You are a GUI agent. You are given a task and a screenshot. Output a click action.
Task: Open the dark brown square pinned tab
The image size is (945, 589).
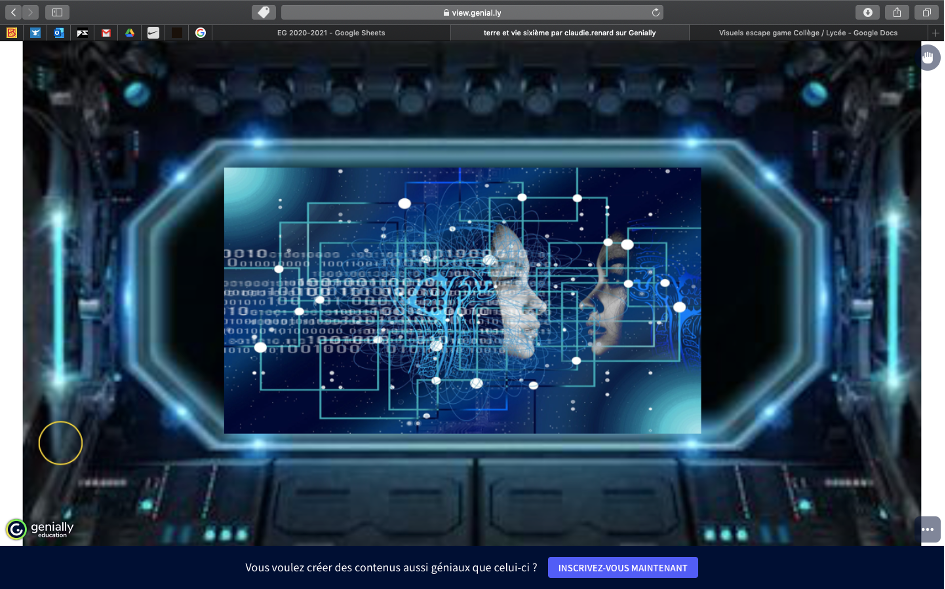[x=177, y=33]
